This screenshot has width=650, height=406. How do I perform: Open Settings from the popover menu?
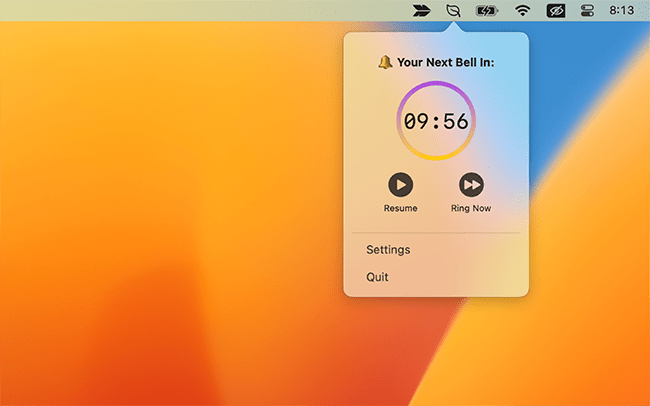tap(388, 250)
